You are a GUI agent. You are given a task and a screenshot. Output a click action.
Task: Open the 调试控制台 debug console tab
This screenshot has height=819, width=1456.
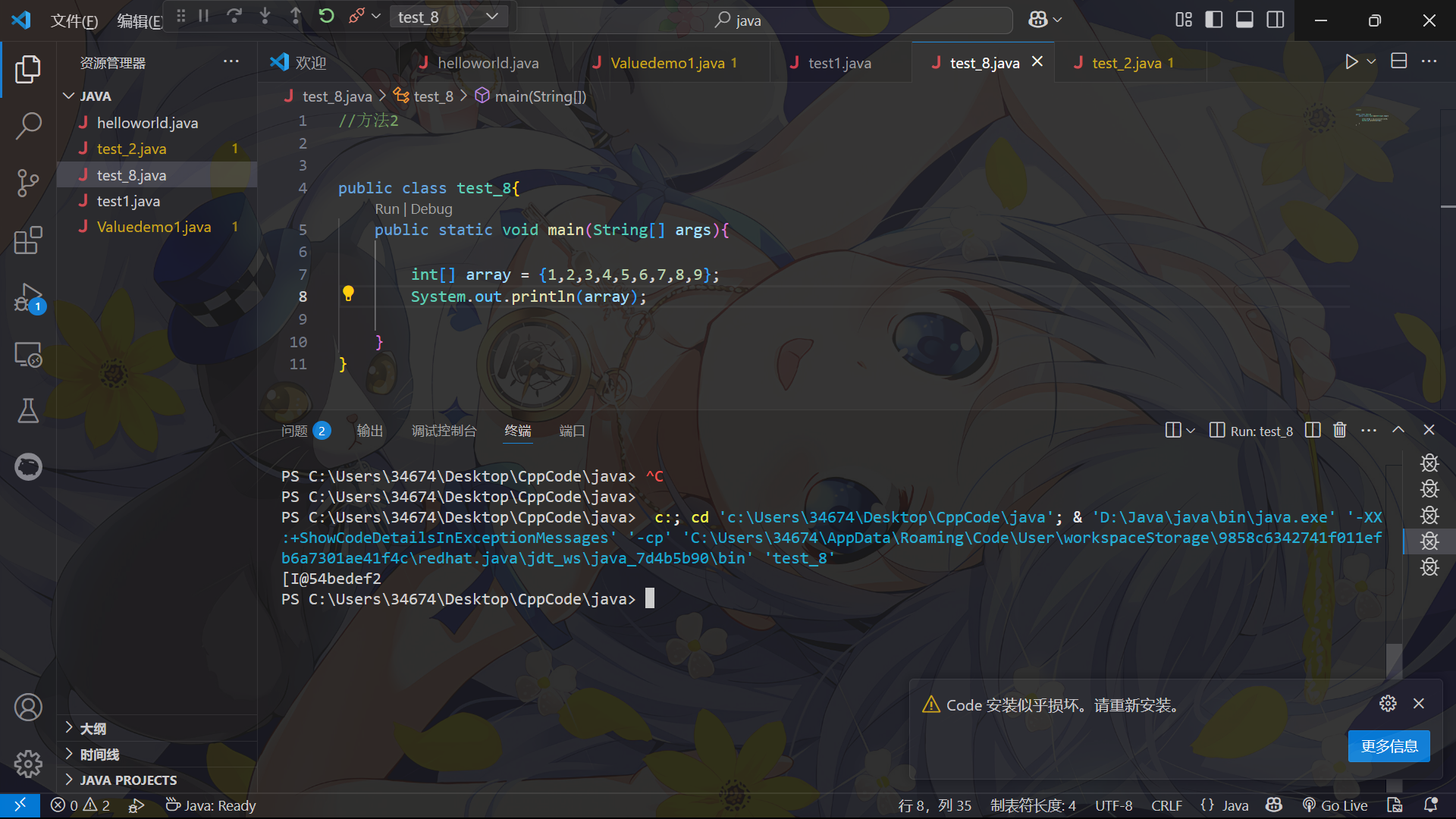(x=444, y=431)
